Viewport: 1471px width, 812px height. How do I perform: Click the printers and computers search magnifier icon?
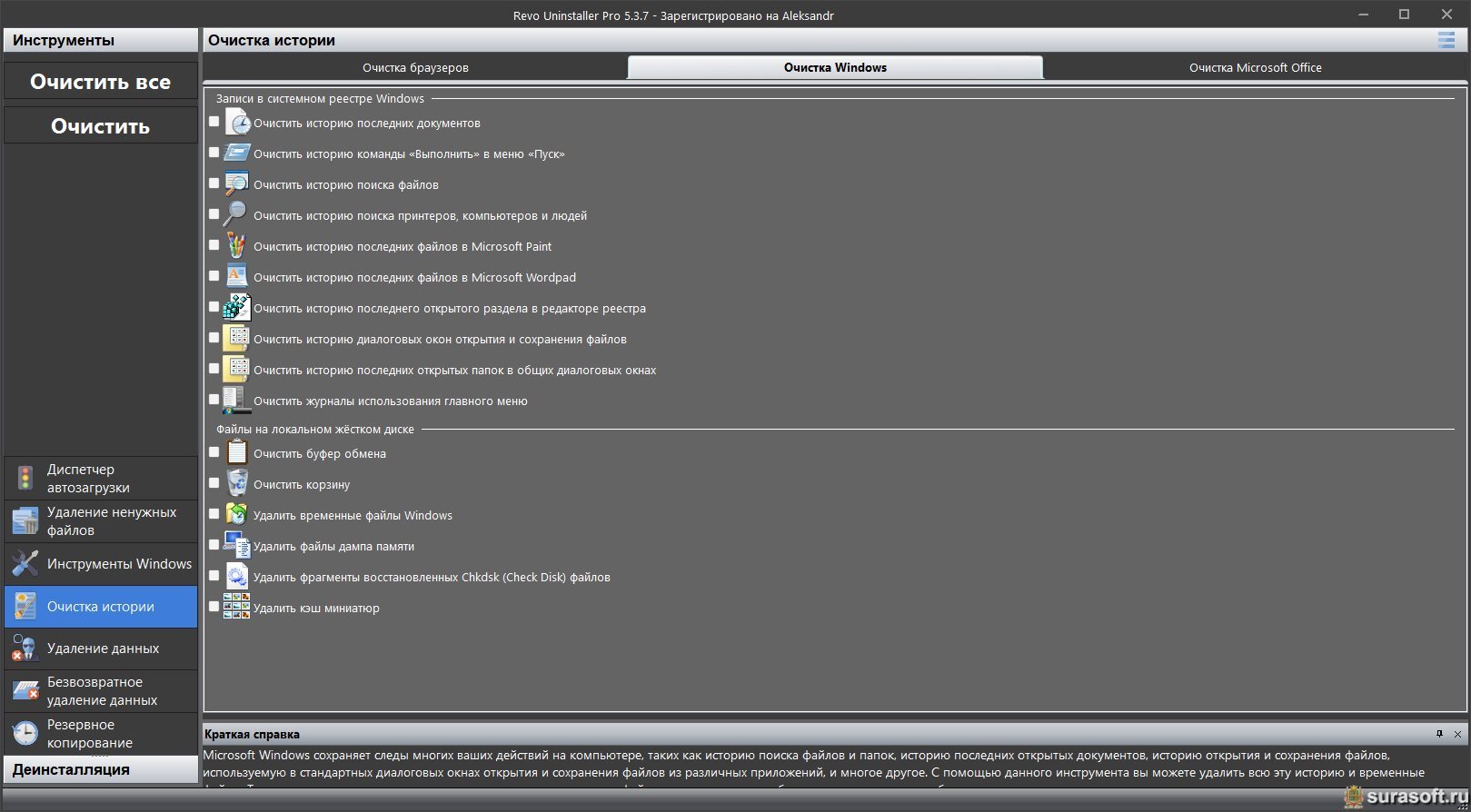click(x=235, y=214)
